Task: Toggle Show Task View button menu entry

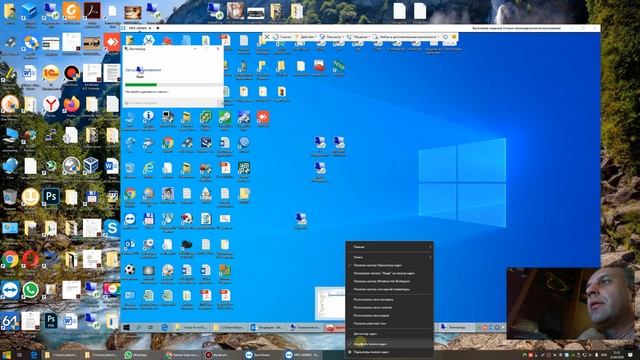Action: pyautogui.click(x=389, y=265)
